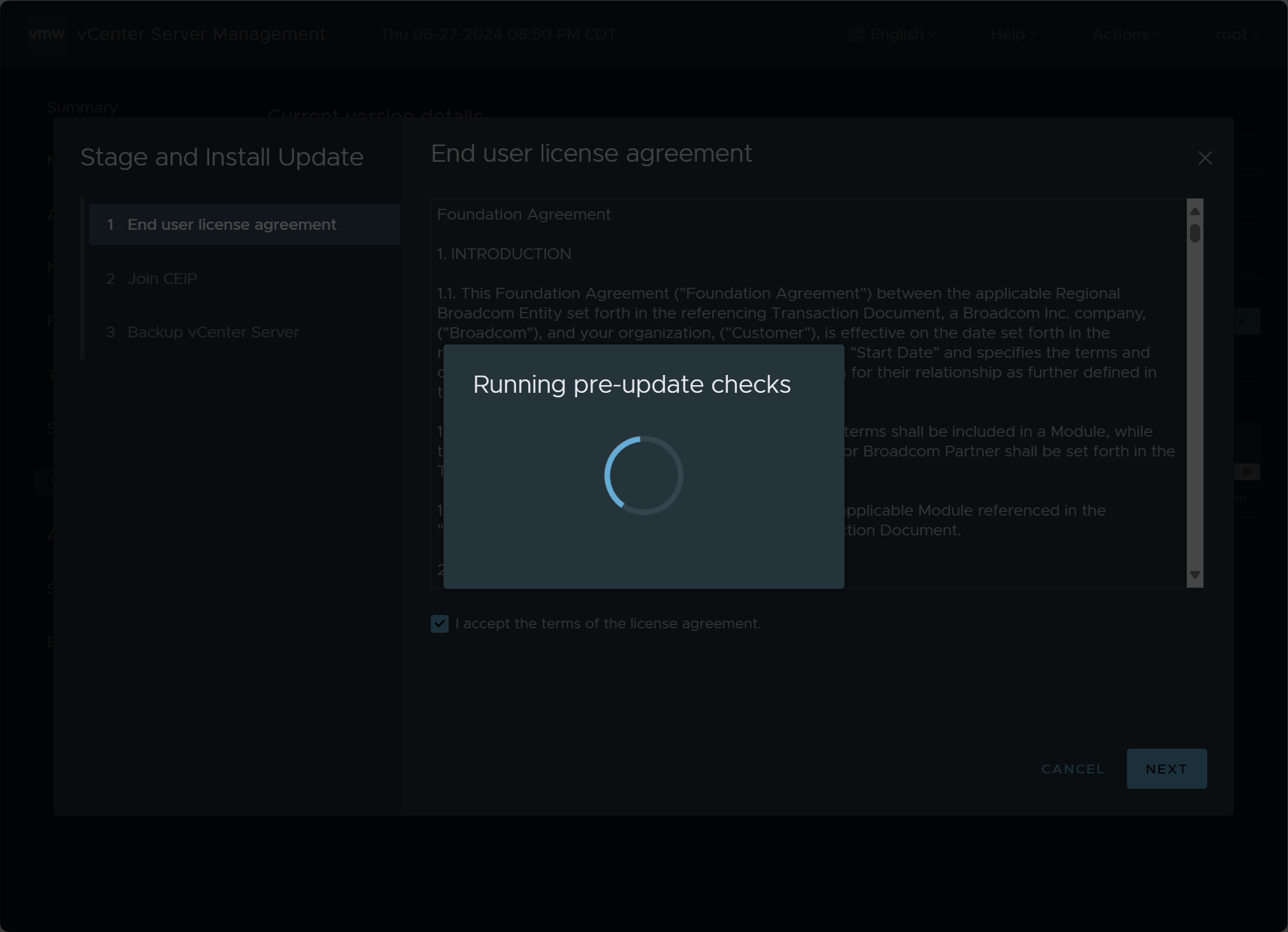This screenshot has width=1288, height=932.
Task: Expand the Help menu
Action: (1012, 34)
